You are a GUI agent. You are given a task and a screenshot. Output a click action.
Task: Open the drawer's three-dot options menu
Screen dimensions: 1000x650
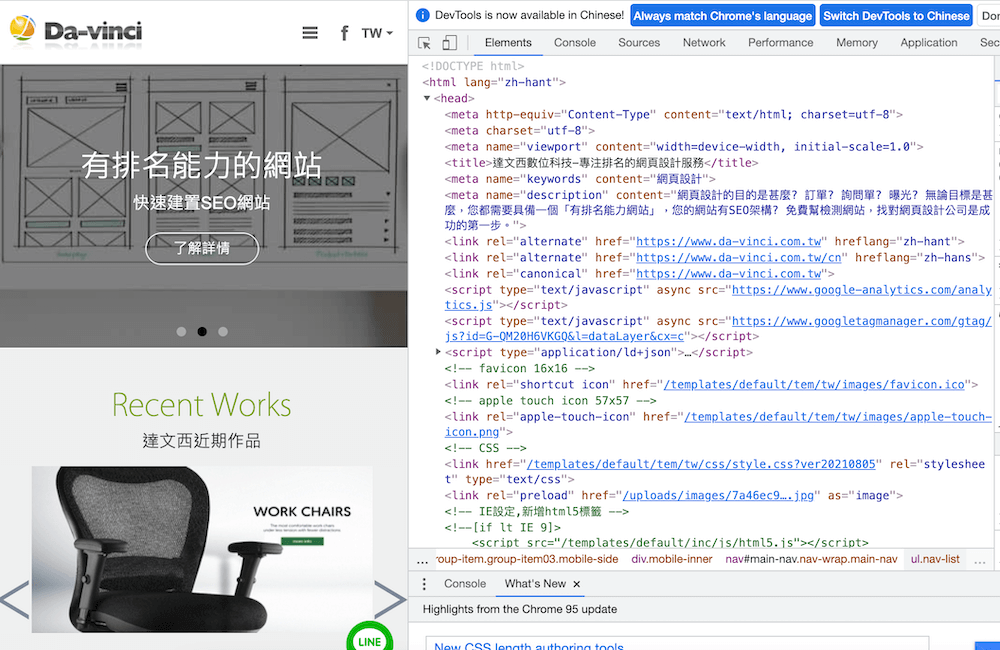pos(424,584)
